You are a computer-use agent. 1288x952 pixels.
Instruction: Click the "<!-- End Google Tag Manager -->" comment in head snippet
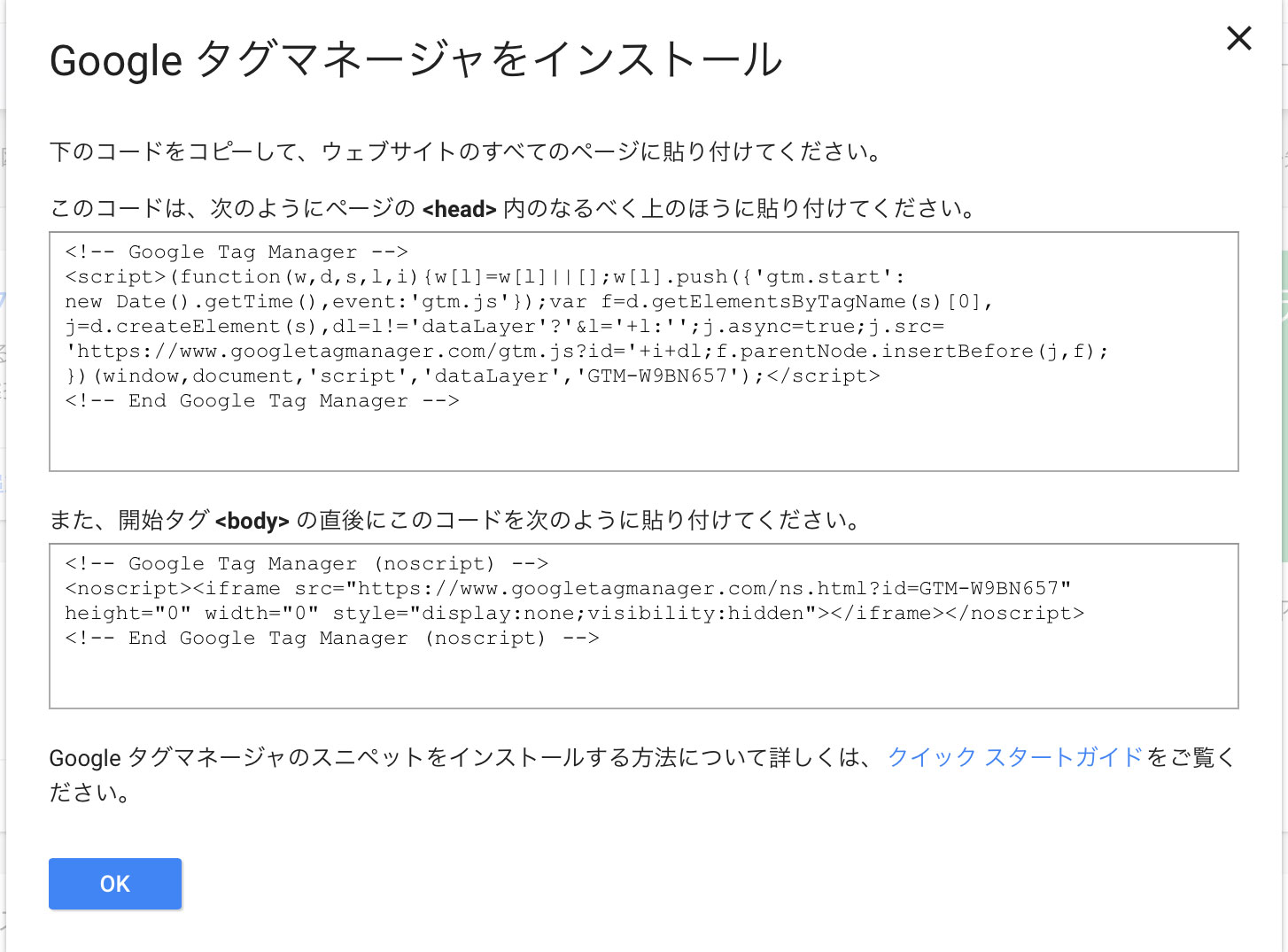(262, 401)
